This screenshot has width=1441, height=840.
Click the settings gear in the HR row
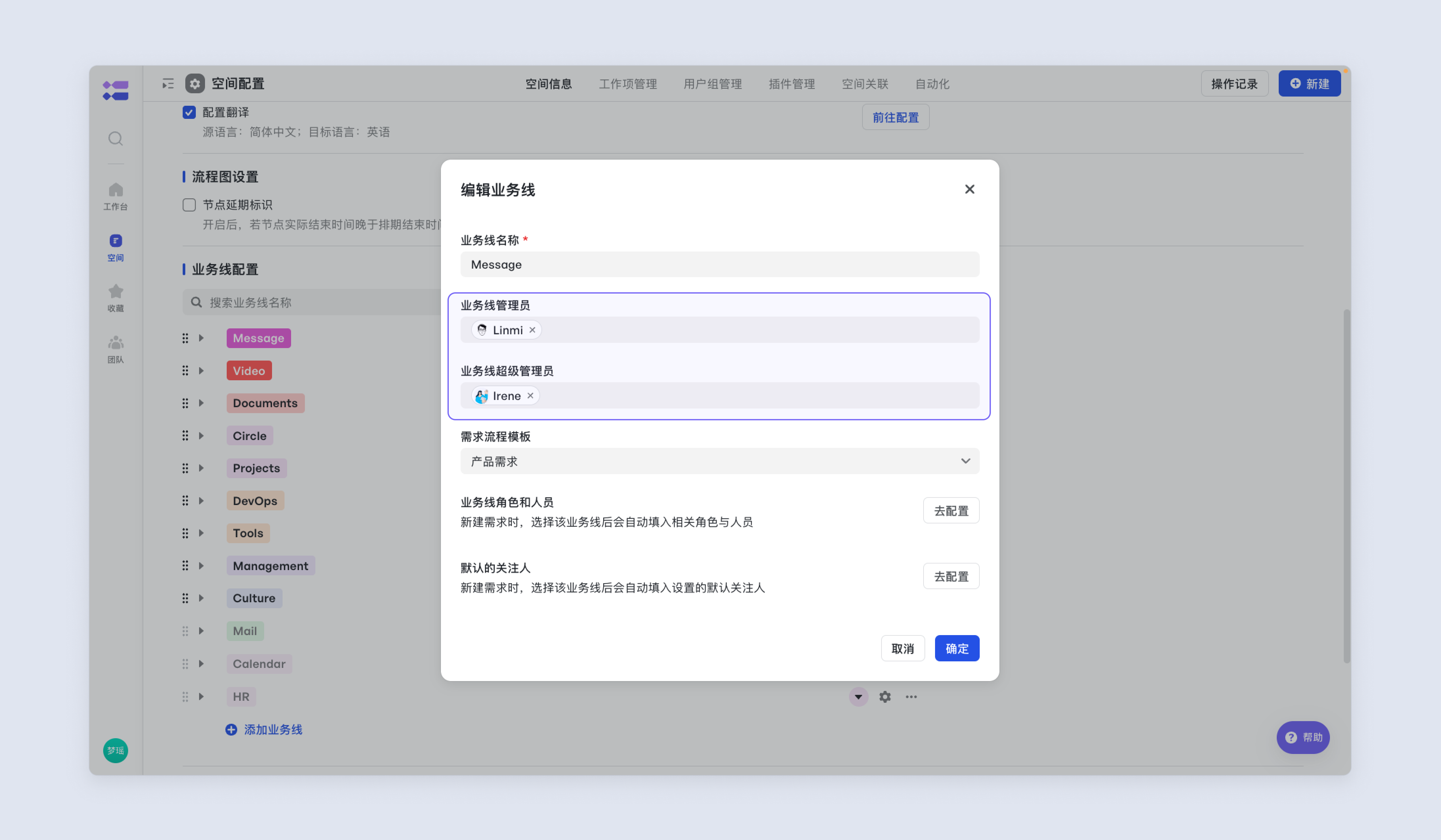click(885, 696)
